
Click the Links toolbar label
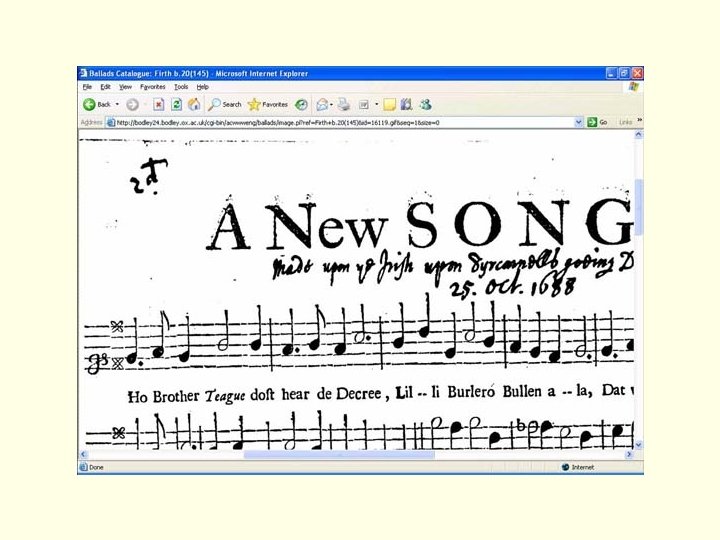(625, 122)
